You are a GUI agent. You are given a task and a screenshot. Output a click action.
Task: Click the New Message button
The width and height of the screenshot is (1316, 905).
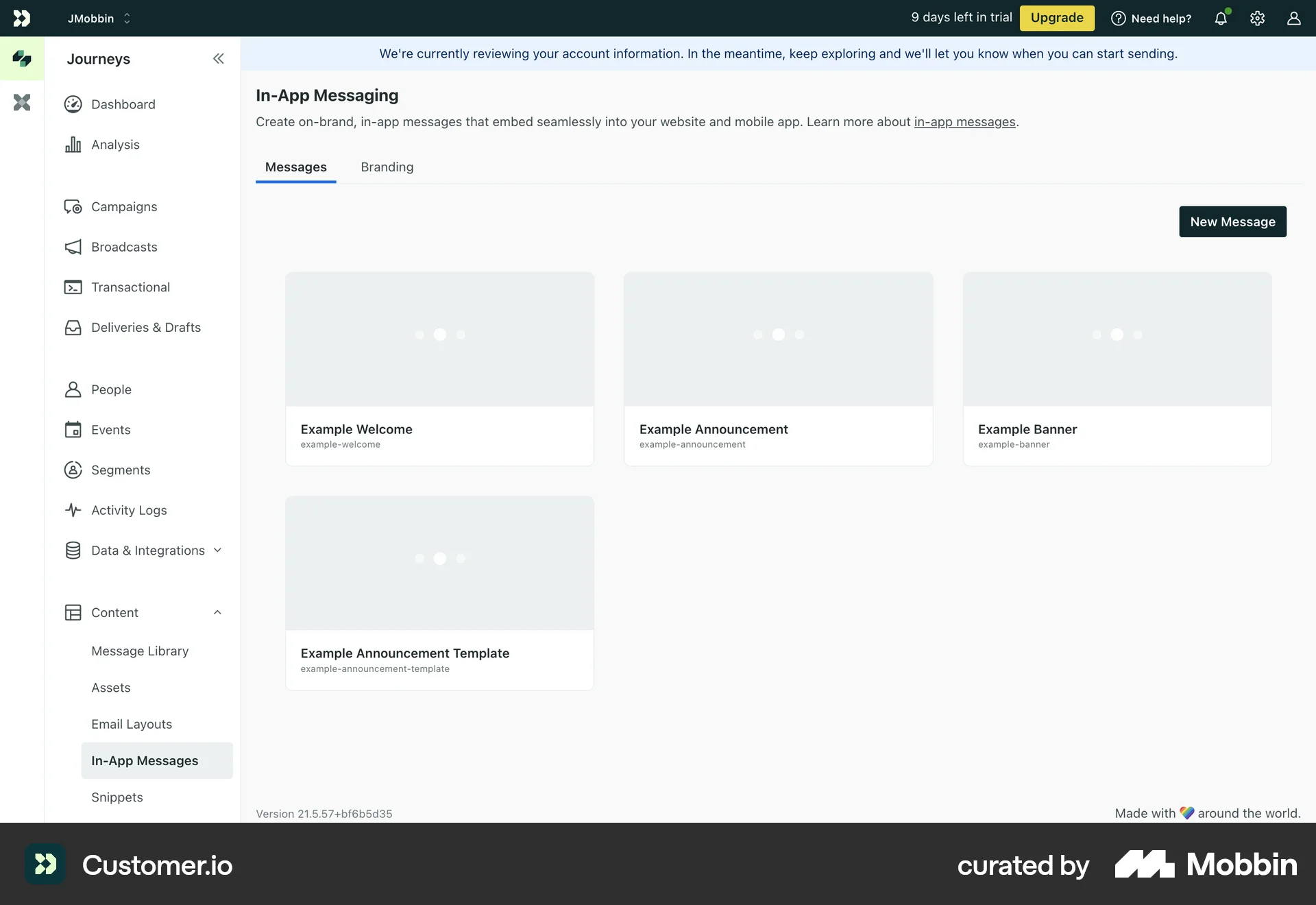tap(1232, 221)
